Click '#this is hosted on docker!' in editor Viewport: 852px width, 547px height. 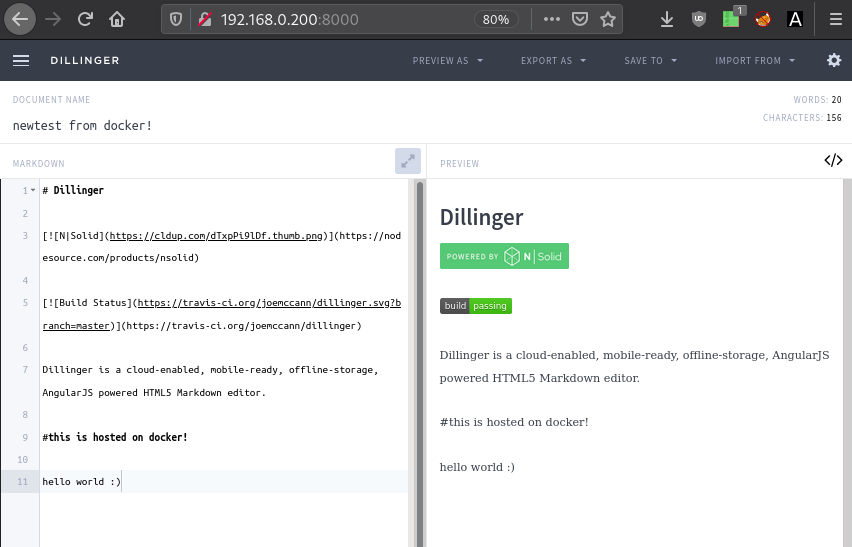pyautogui.click(x=115, y=437)
